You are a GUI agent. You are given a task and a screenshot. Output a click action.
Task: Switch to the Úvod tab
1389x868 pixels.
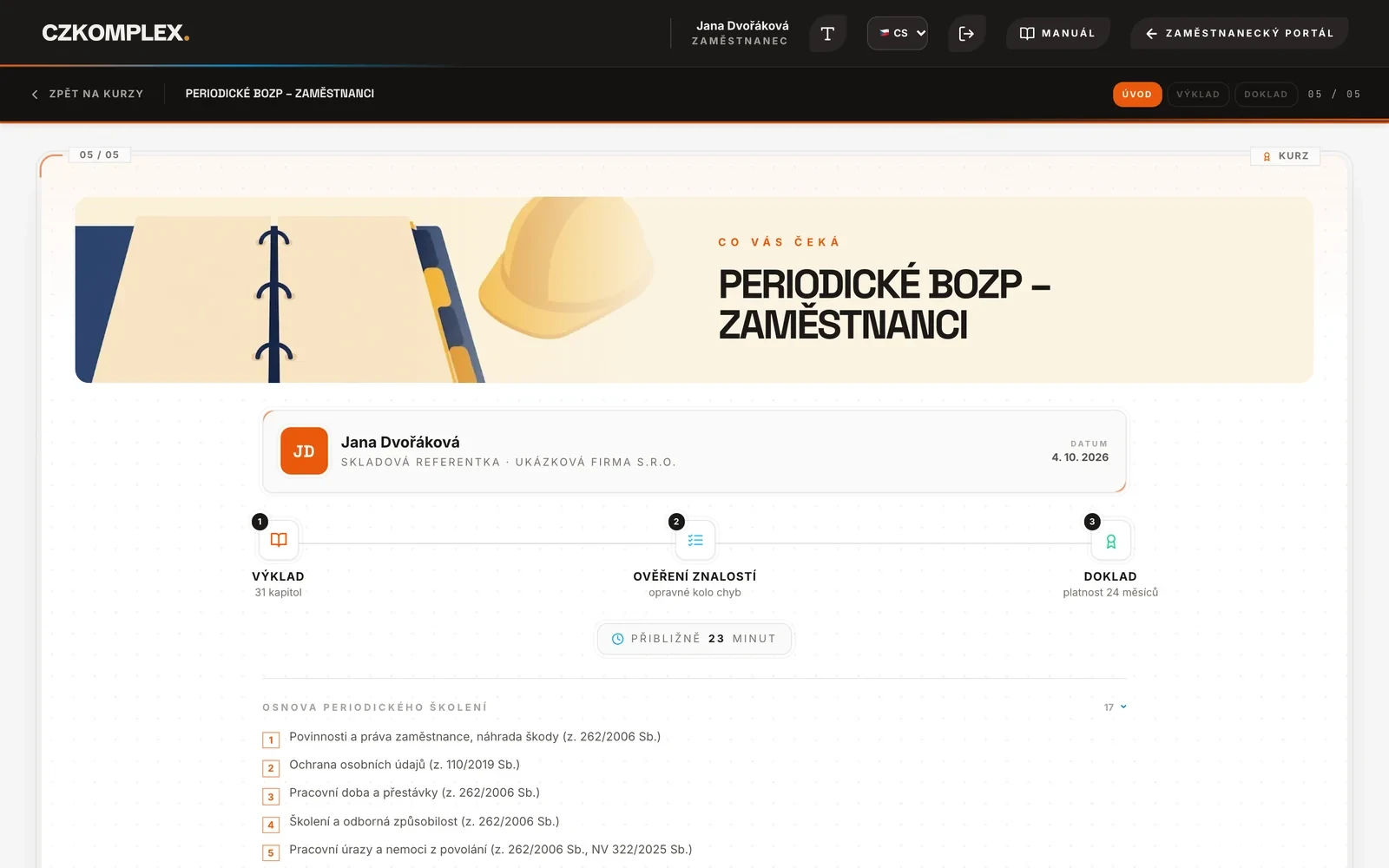tap(1137, 95)
